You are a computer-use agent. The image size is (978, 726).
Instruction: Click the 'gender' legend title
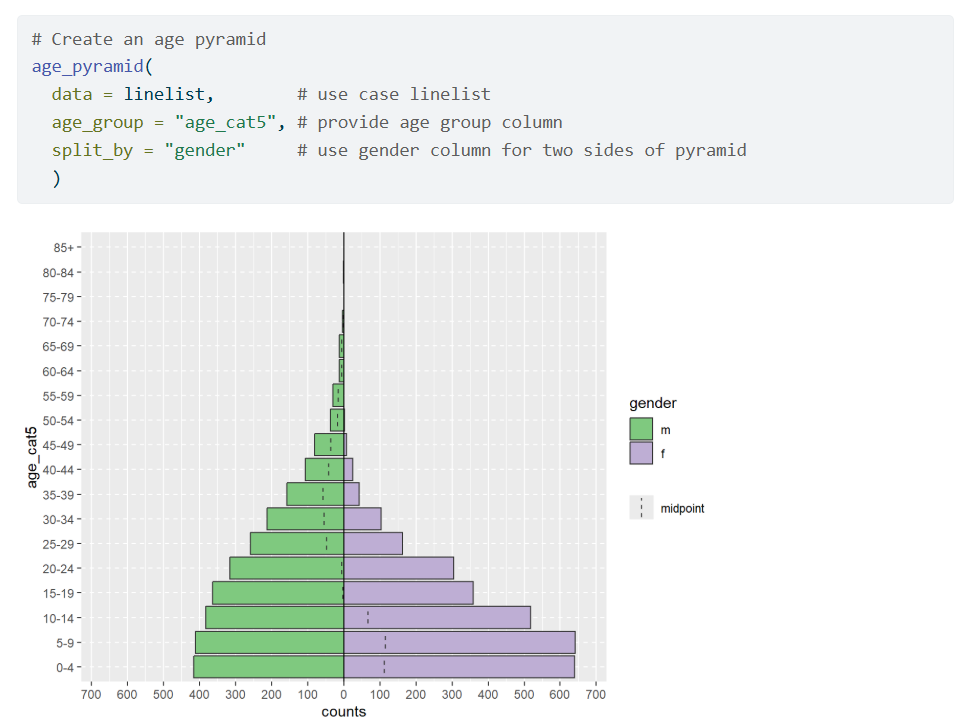pos(652,404)
